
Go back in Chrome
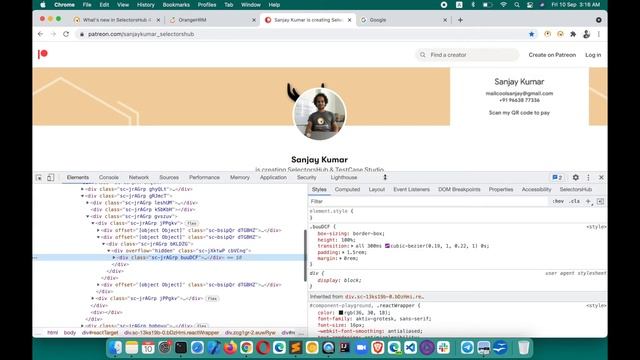[x=40, y=34]
